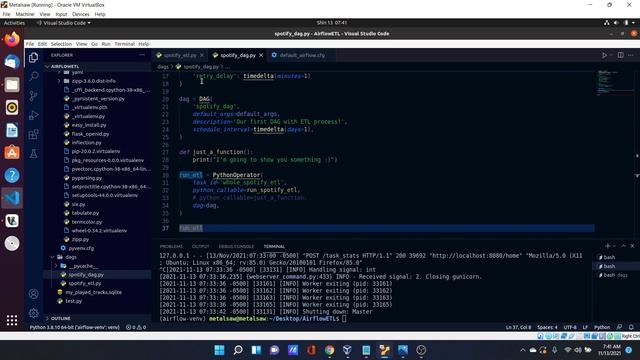Close the spotify_etl.py editor tab
The height and width of the screenshot is (360, 640).
point(202,55)
